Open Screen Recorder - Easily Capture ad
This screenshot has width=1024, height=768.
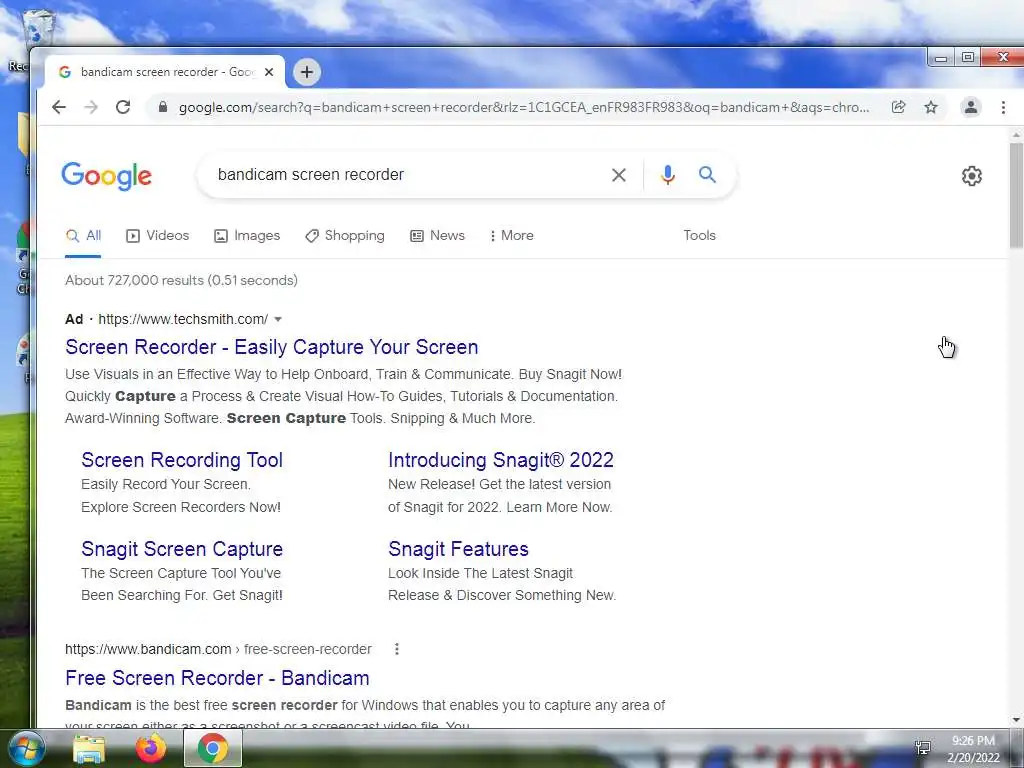272,347
